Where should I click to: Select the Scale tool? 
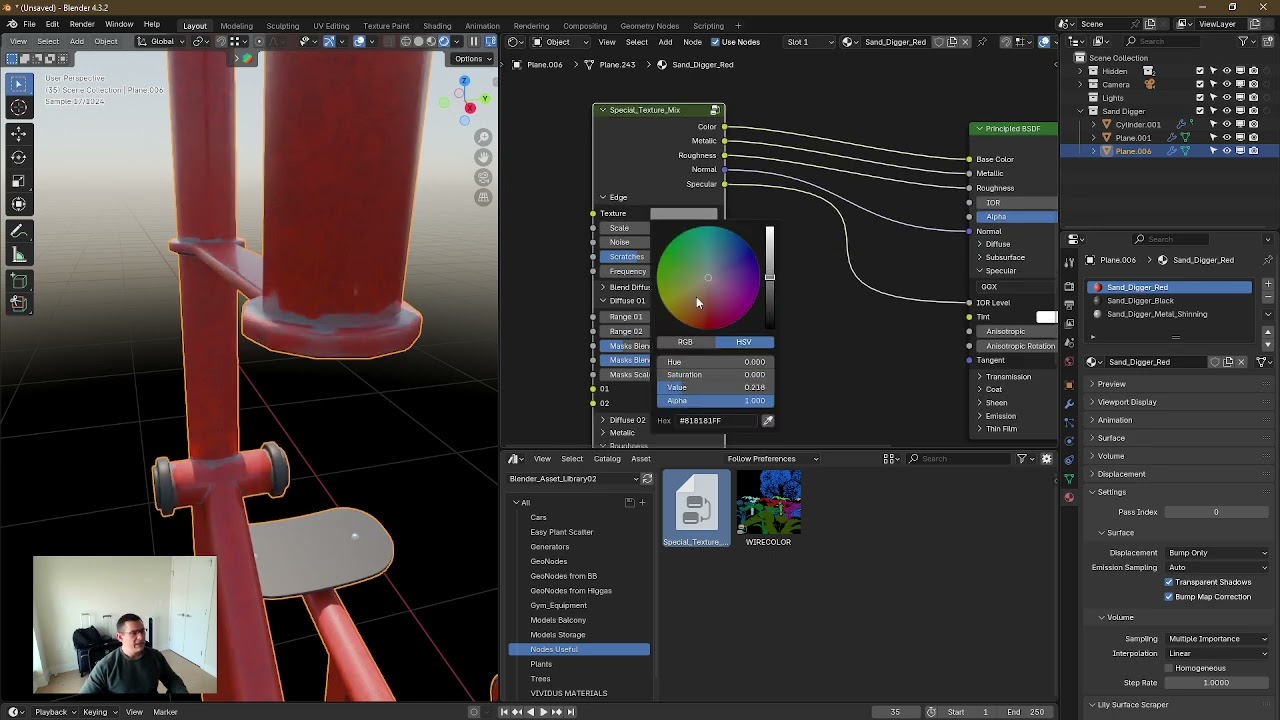[x=19, y=181]
